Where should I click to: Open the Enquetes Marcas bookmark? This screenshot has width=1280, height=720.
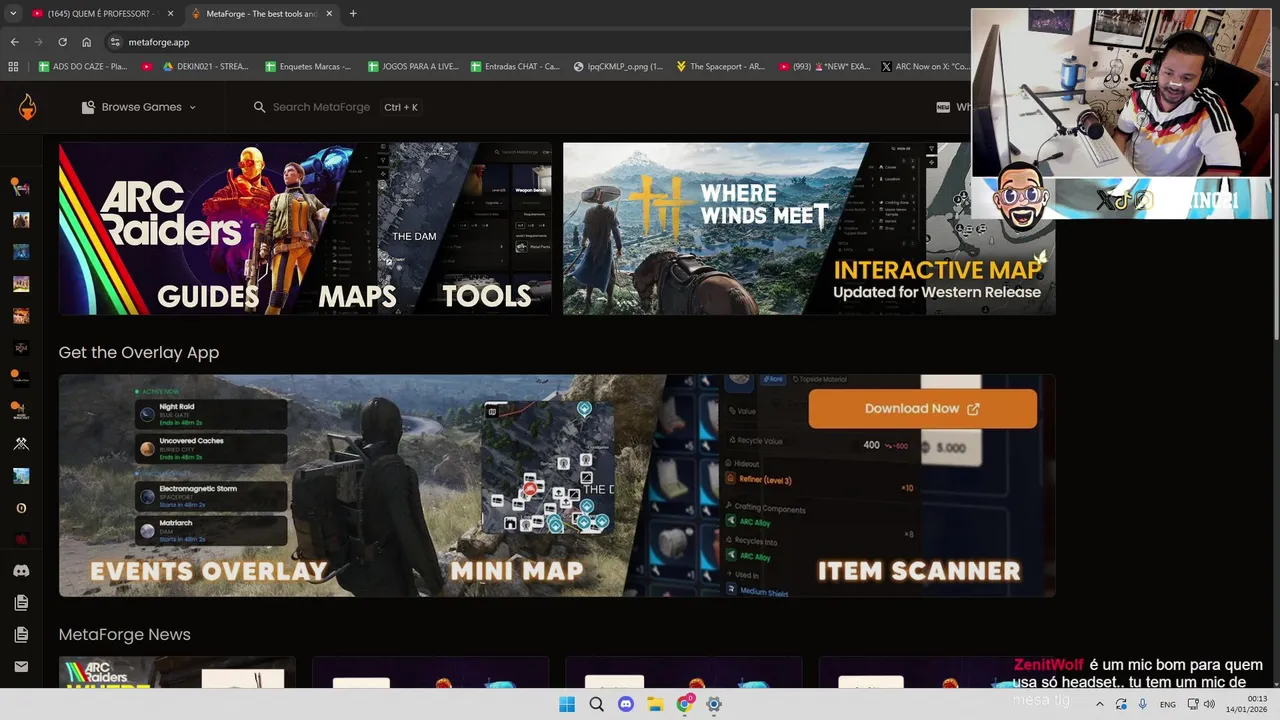click(308, 67)
